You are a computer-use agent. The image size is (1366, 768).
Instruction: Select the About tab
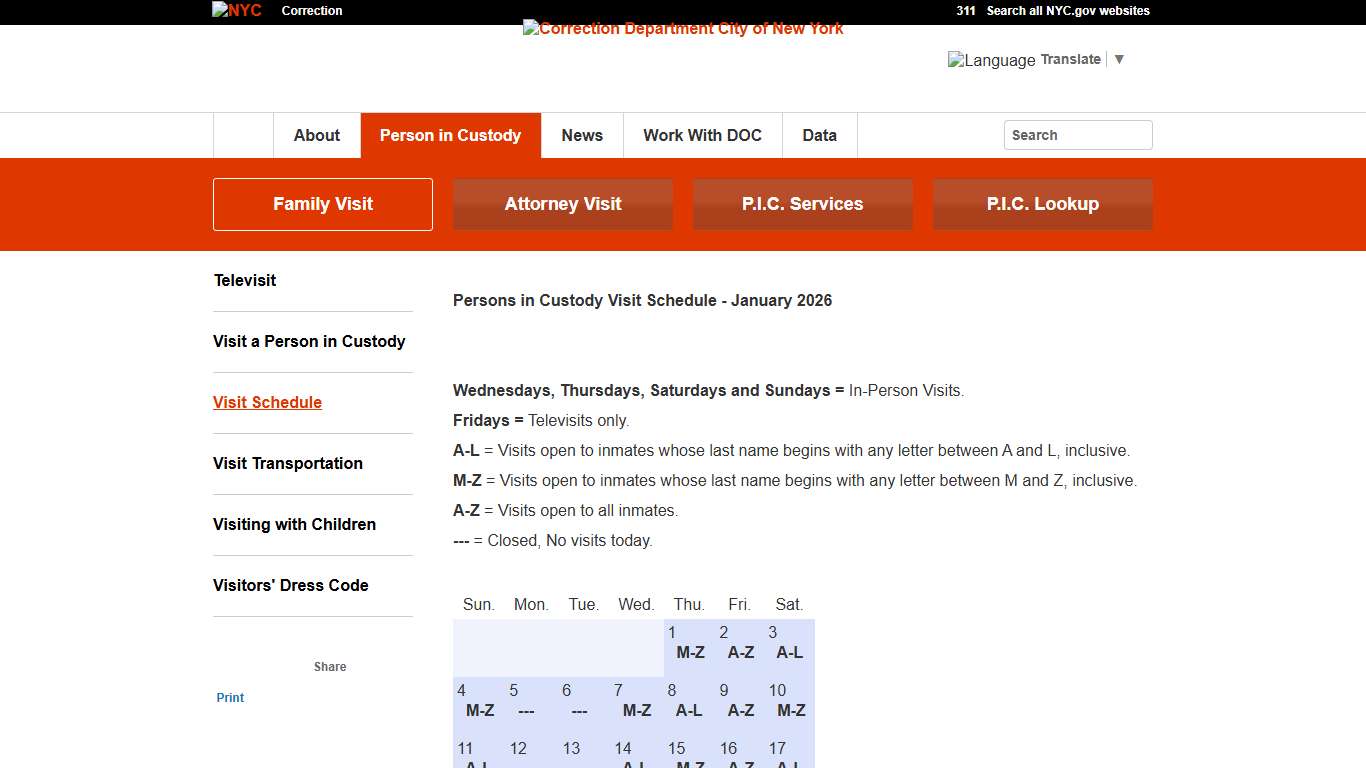[316, 135]
